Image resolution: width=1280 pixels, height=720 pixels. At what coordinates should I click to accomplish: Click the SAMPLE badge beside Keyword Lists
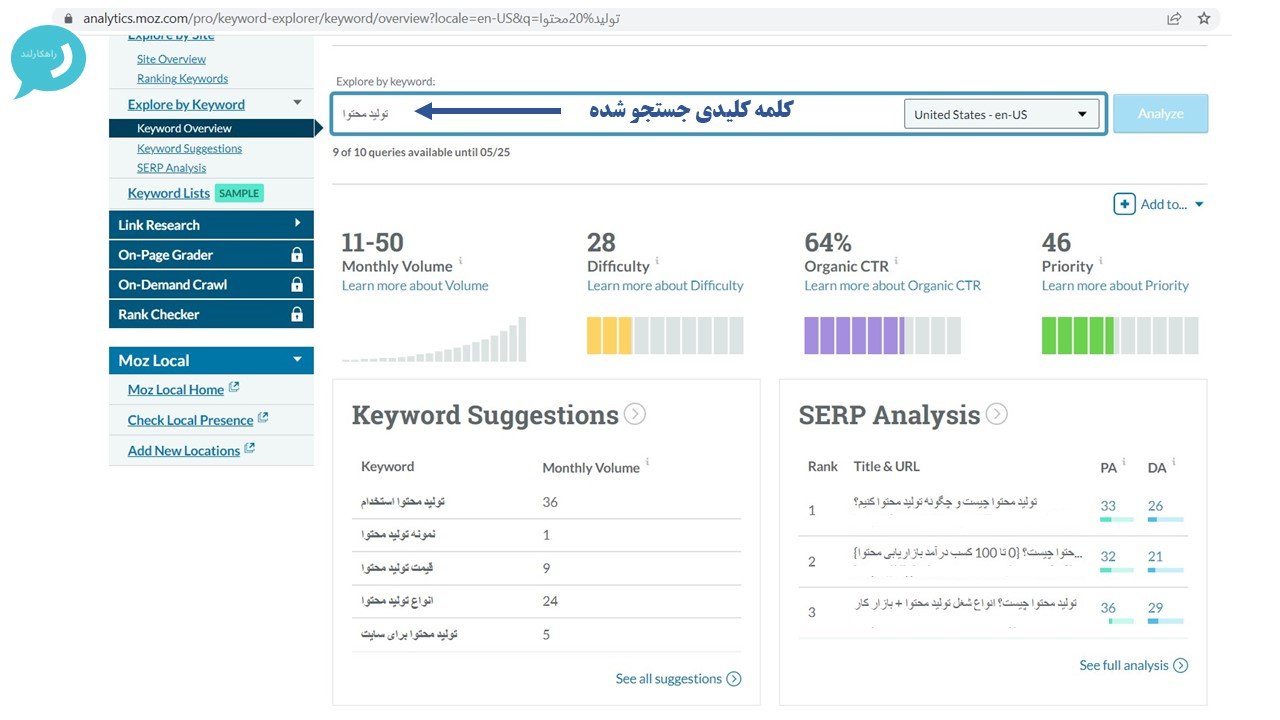tap(239, 193)
